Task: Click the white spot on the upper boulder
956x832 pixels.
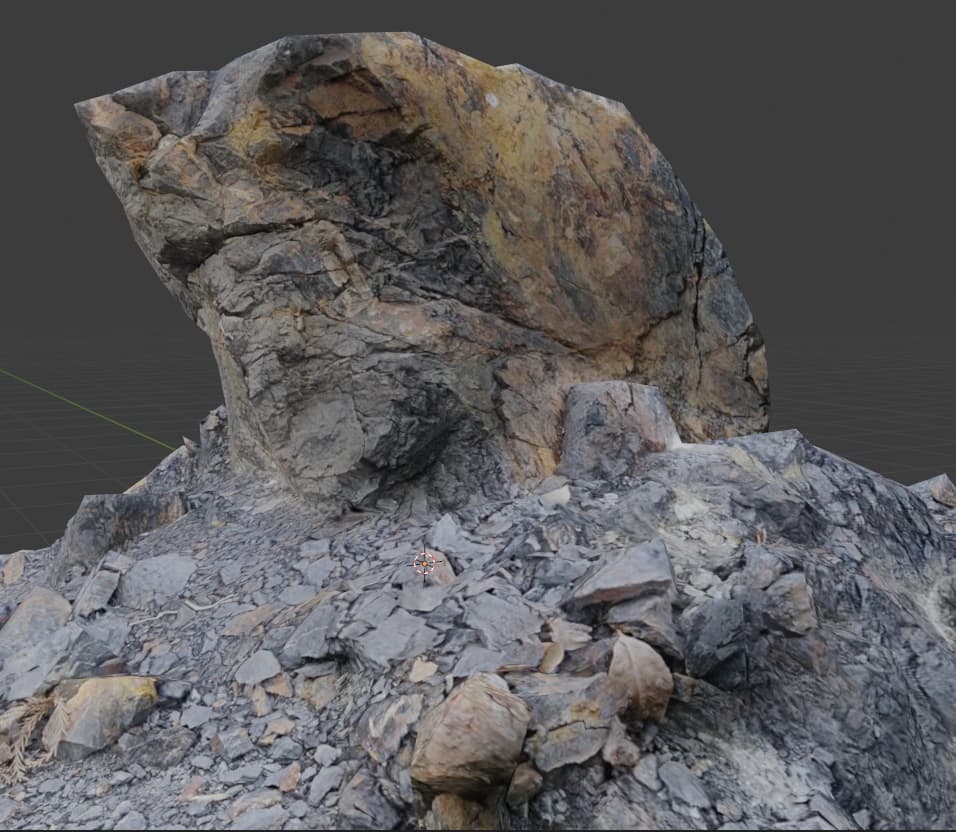Action: click(492, 99)
